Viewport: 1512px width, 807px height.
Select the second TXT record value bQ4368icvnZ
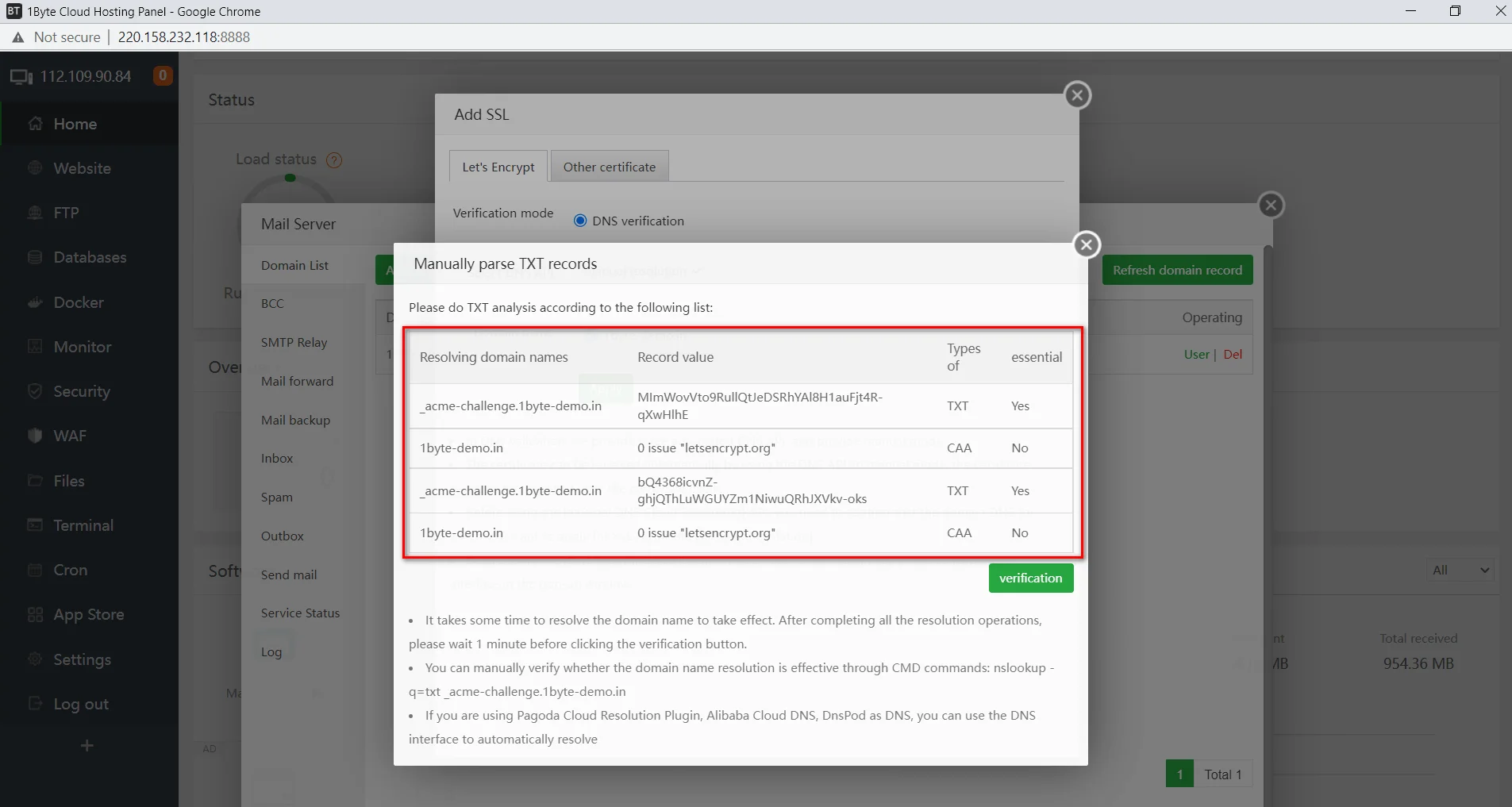(x=752, y=490)
